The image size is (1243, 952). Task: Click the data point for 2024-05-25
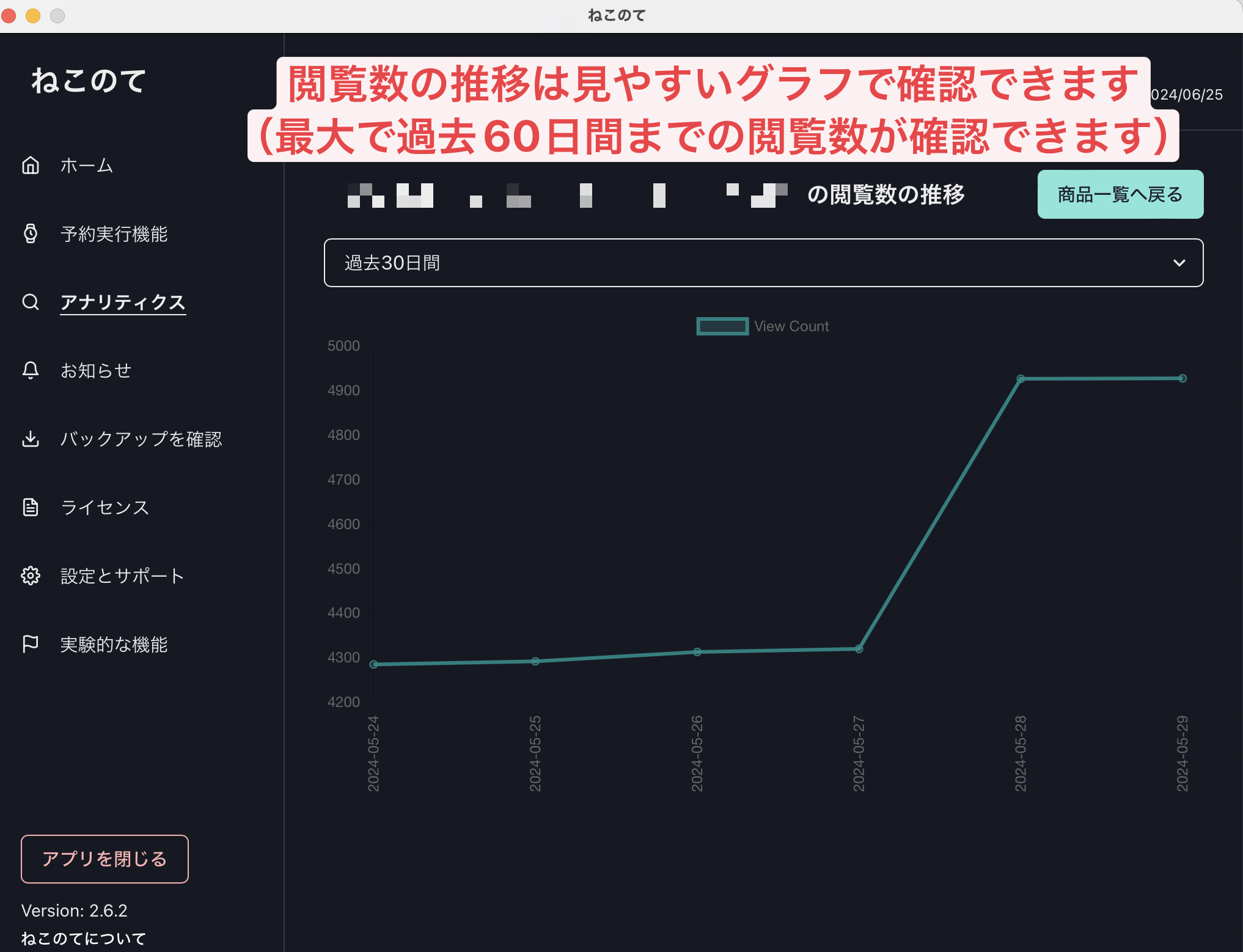(535, 661)
